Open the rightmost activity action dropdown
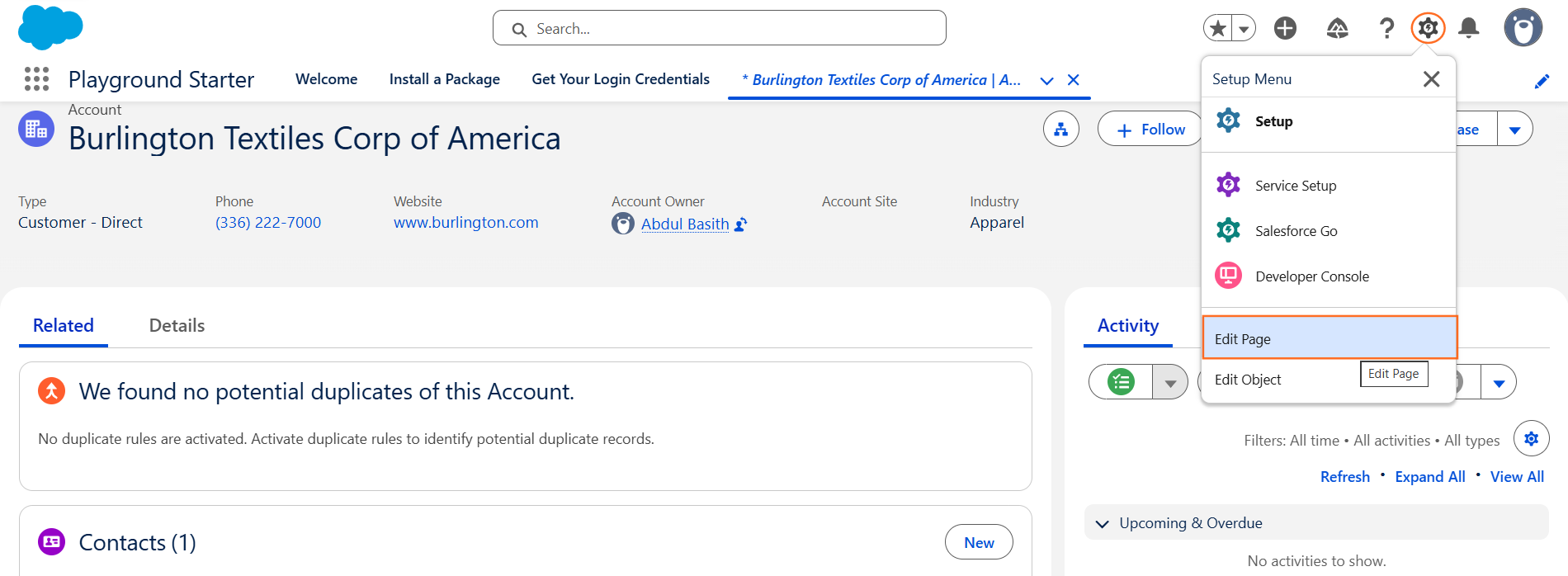Viewport: 1568px width, 576px height. tap(1499, 383)
